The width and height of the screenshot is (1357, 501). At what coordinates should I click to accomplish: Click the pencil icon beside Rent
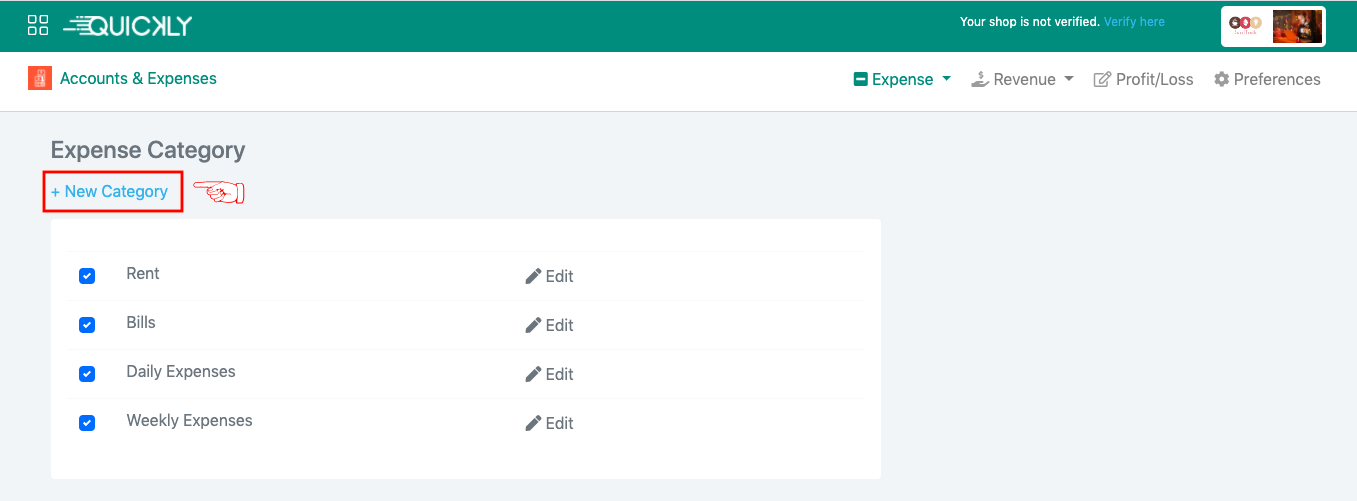533,276
